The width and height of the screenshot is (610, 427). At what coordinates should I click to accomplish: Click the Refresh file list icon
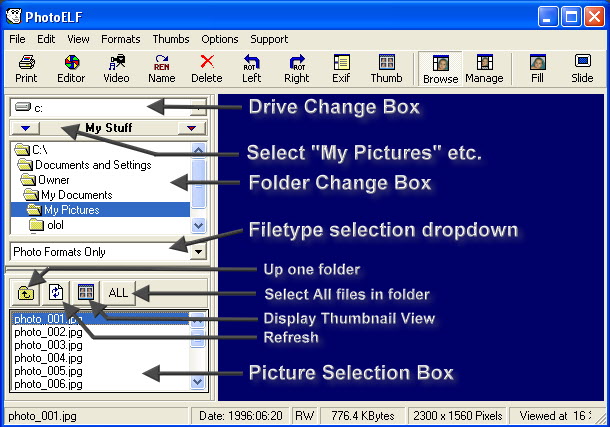point(56,292)
